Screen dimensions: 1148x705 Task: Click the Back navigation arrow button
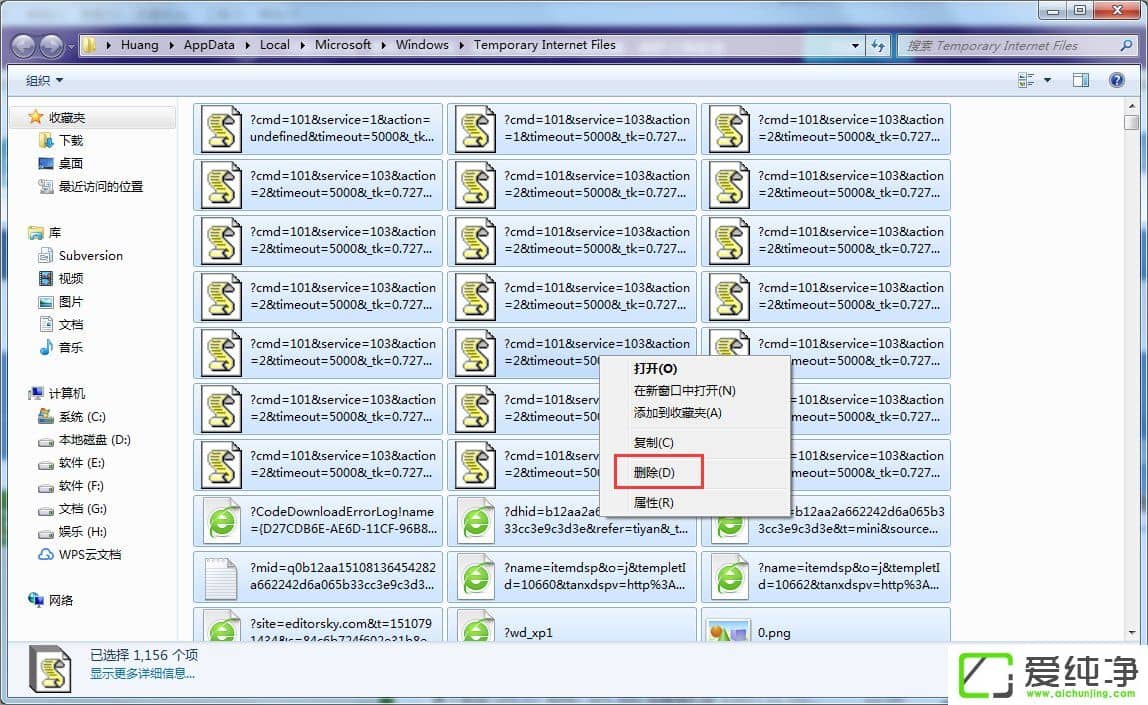coord(23,45)
